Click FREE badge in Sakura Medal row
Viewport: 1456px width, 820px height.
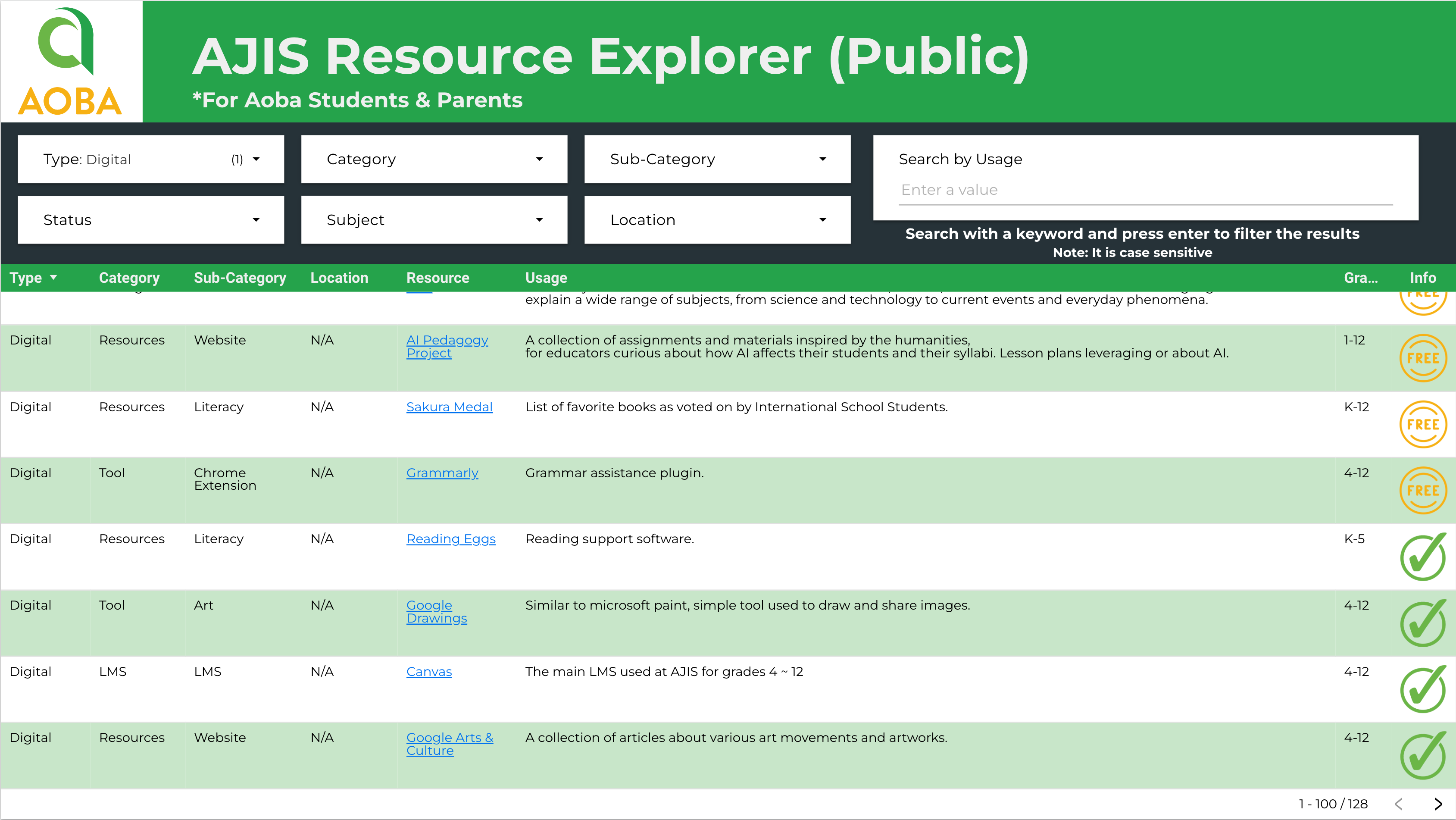[1423, 424]
